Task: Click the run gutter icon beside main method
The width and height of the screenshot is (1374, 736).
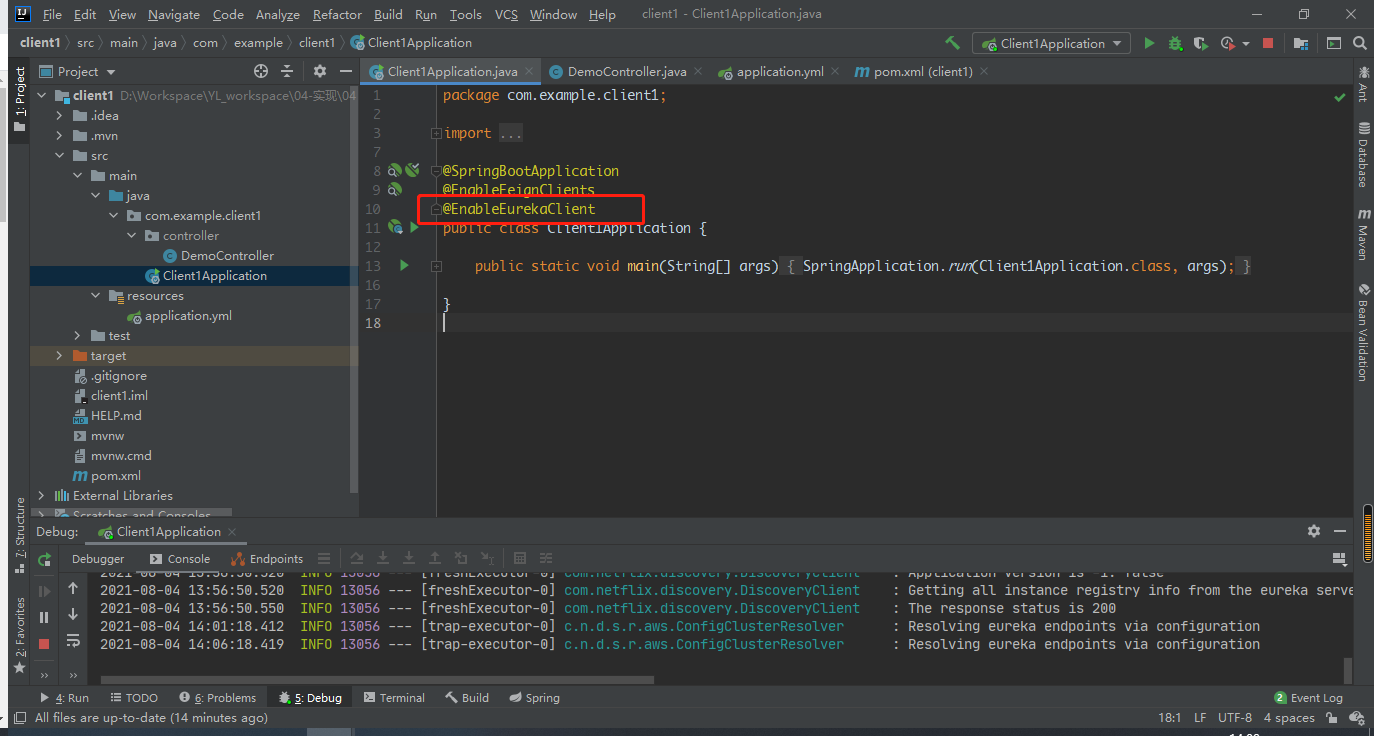Action: (x=404, y=265)
